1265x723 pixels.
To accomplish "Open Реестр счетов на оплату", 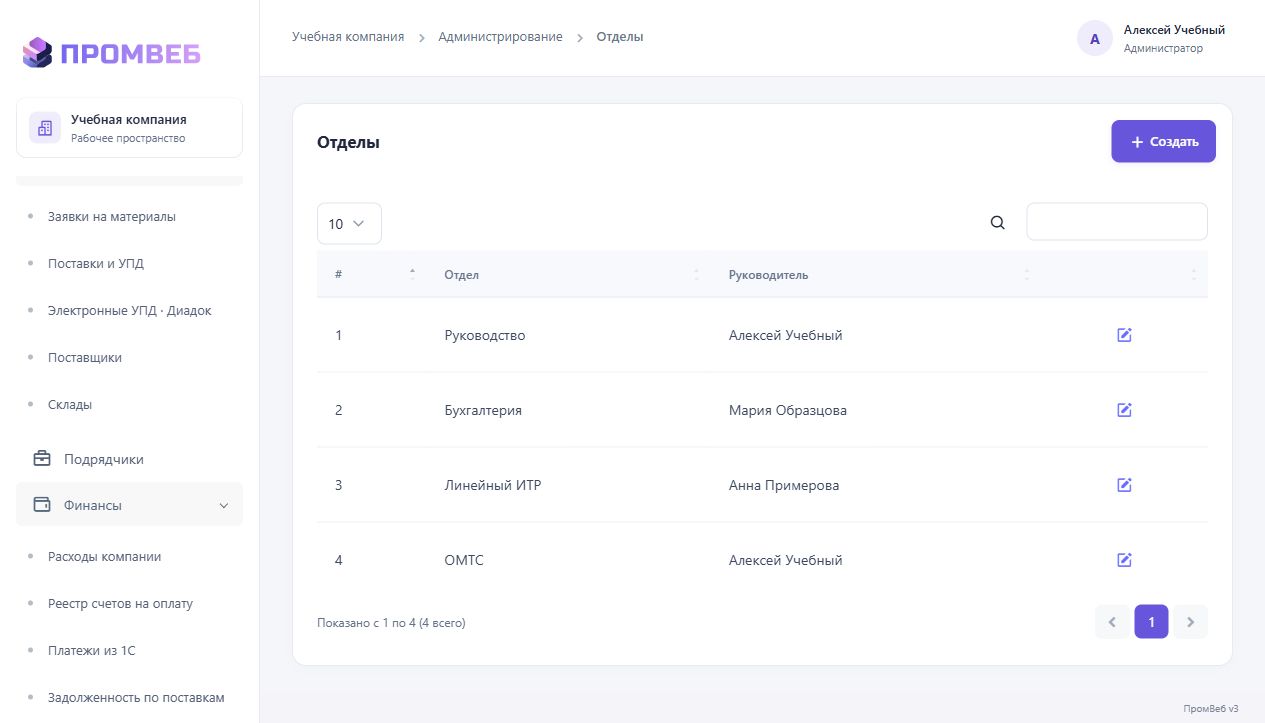I will [x=120, y=603].
